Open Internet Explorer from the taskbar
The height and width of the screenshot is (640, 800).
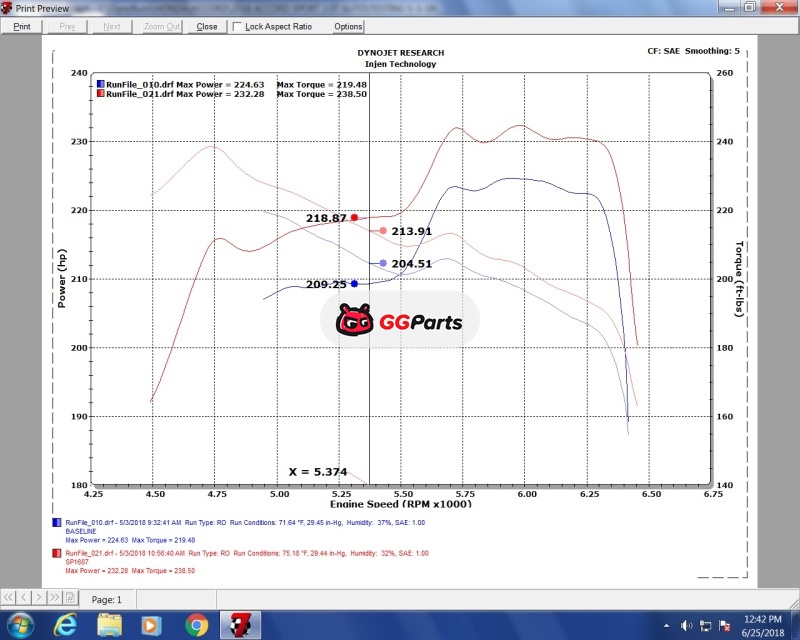point(65,625)
